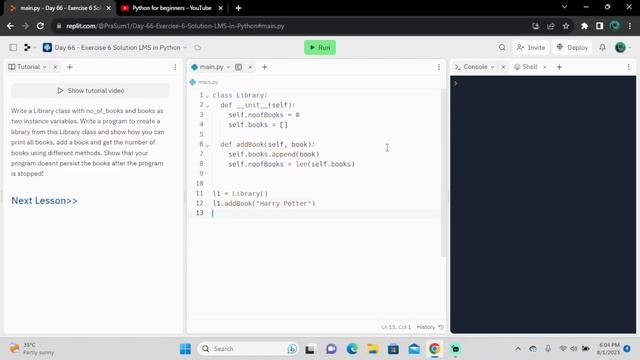The width and height of the screenshot is (640, 360).
Task: Open Tutorial pane options menu
Action: coord(175,67)
